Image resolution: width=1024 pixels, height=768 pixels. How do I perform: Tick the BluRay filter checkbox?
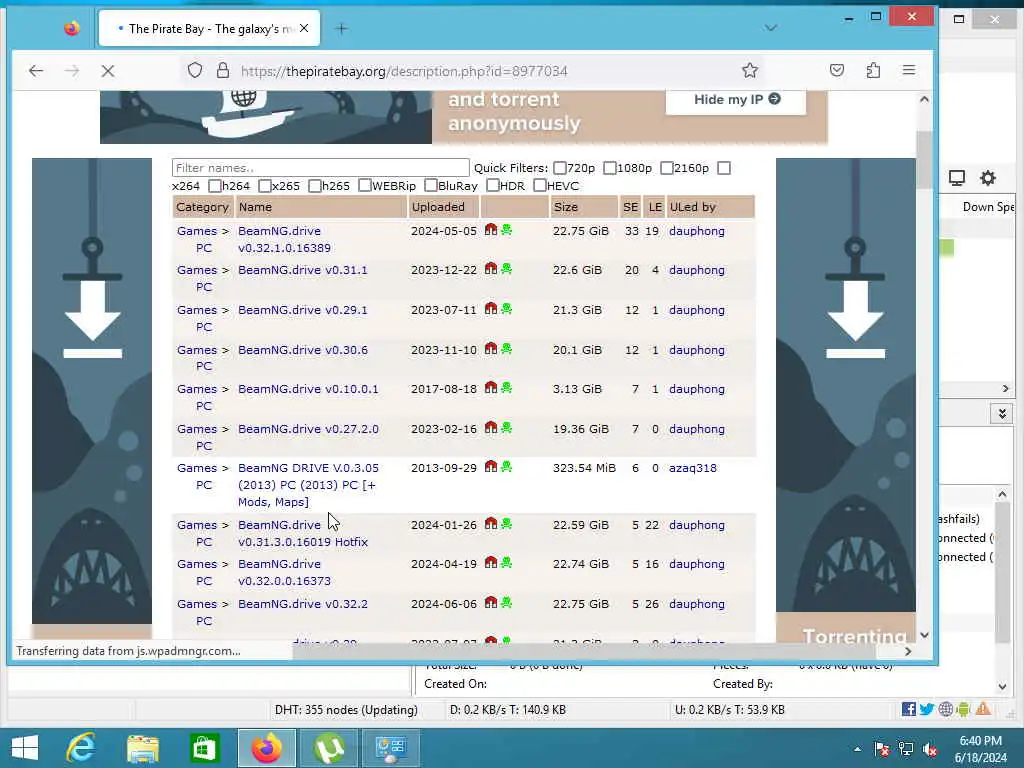430,185
